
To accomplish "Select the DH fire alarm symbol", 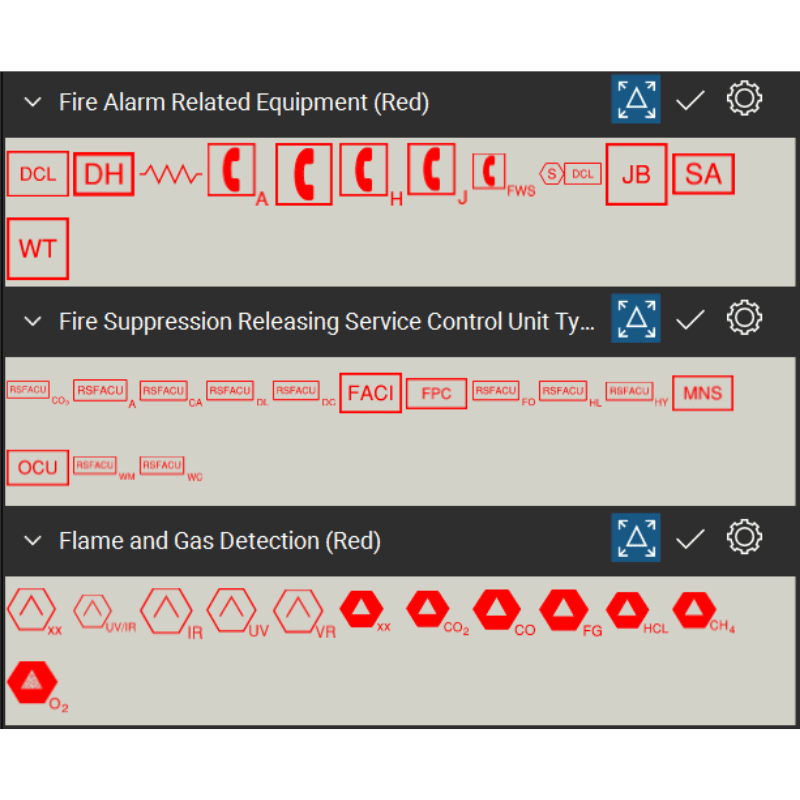I will [x=103, y=175].
